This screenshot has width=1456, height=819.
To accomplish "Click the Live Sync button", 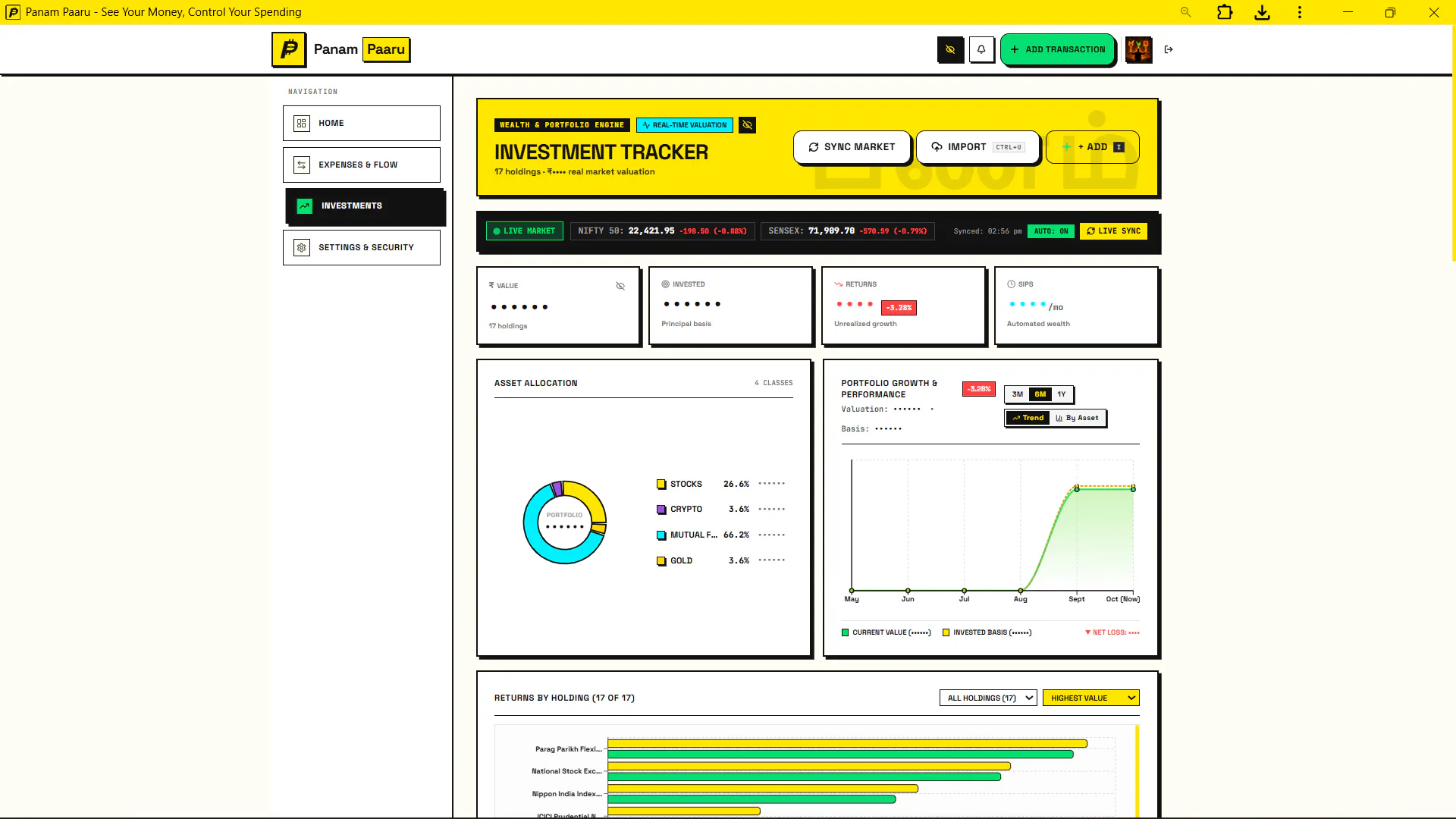I will pos(1113,231).
